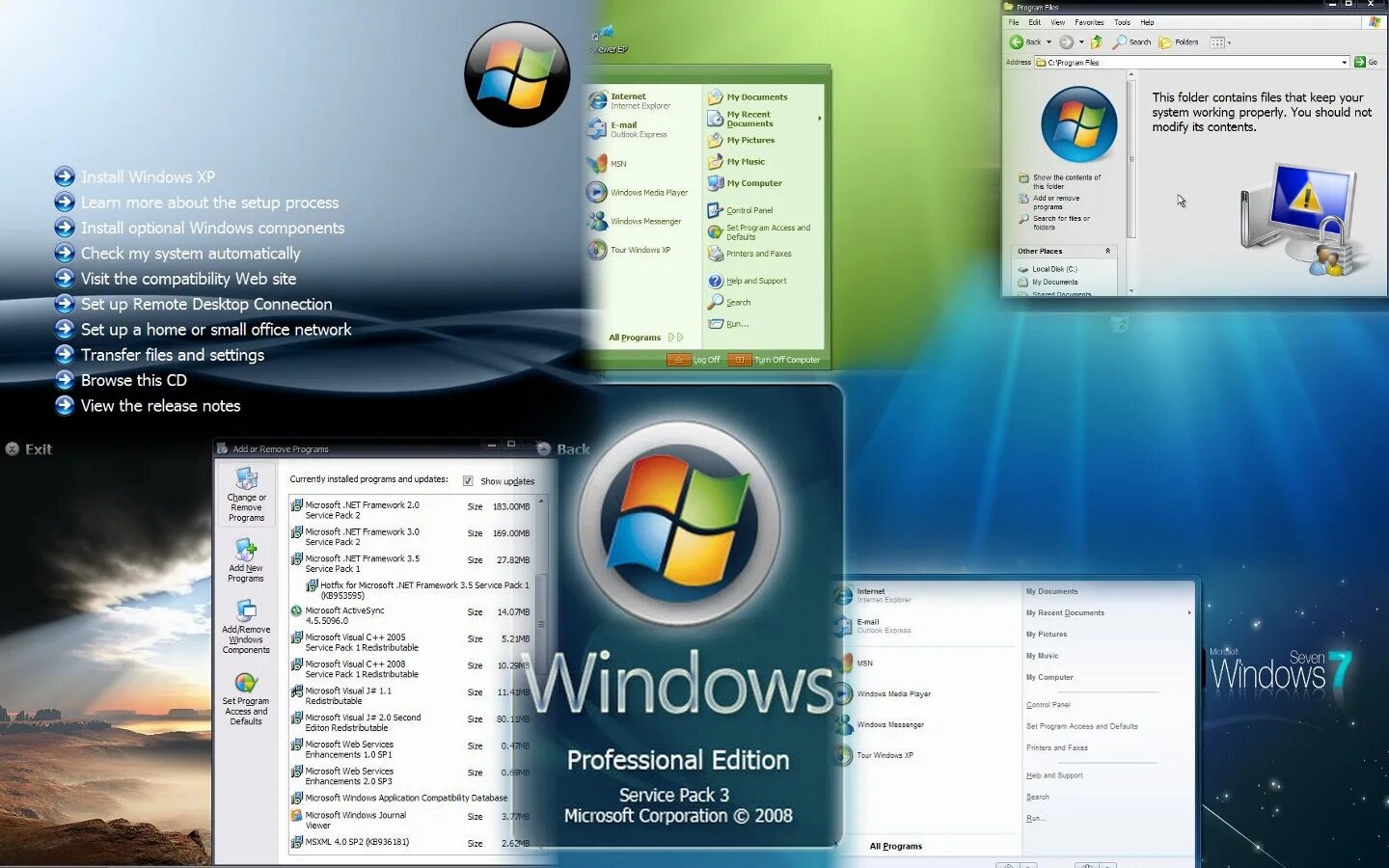Launch MSN butterfly icon in green Start menu
This screenshot has height=868, width=1389.
(597, 163)
